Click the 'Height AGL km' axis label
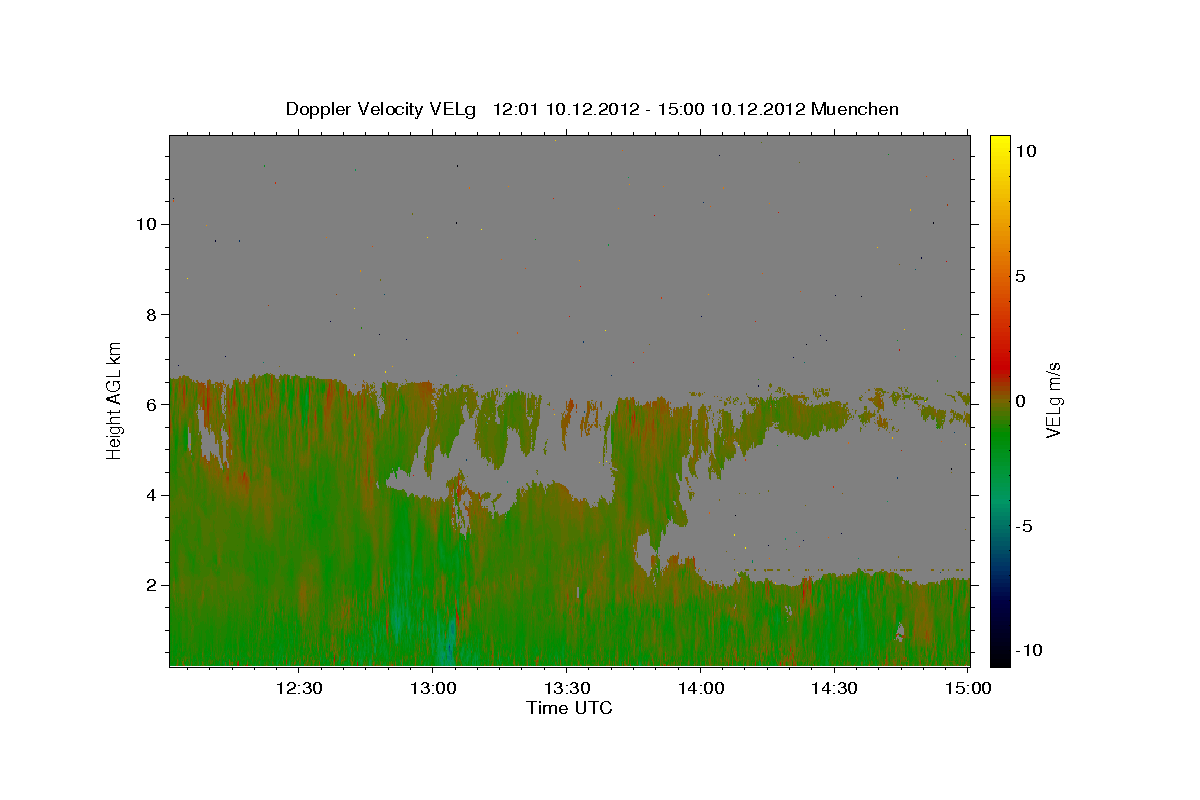 click(x=114, y=399)
